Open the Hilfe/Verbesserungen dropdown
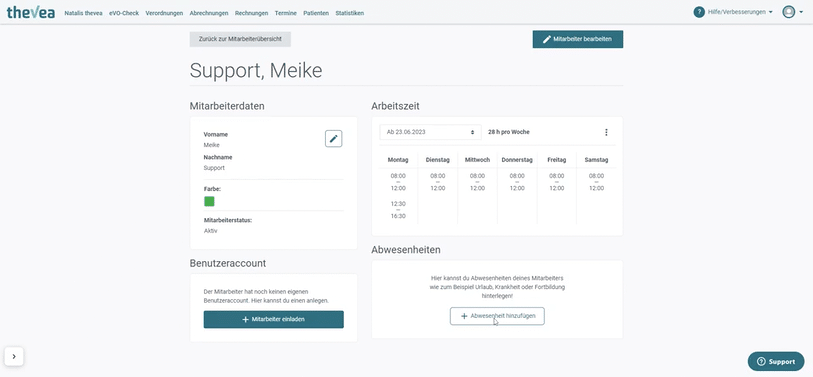Viewport: 813px width, 377px height. pos(740,12)
